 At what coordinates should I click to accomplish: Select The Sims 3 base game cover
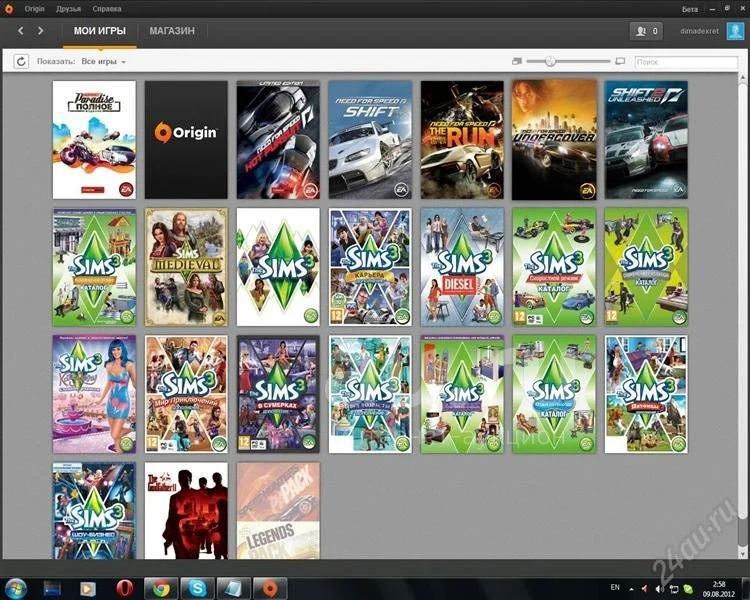pos(278,267)
